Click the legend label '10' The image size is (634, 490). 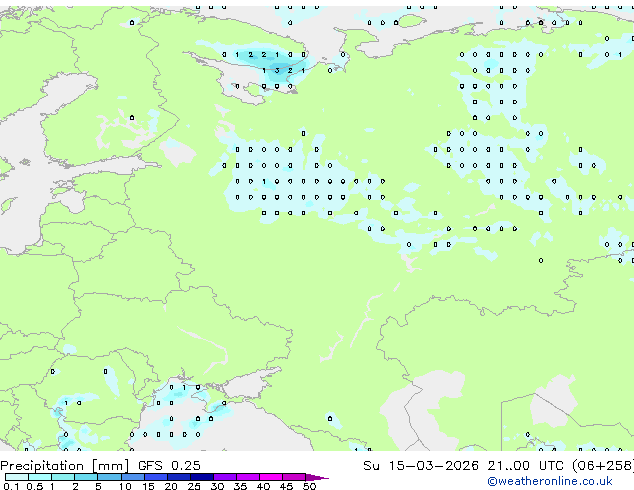click(125, 486)
